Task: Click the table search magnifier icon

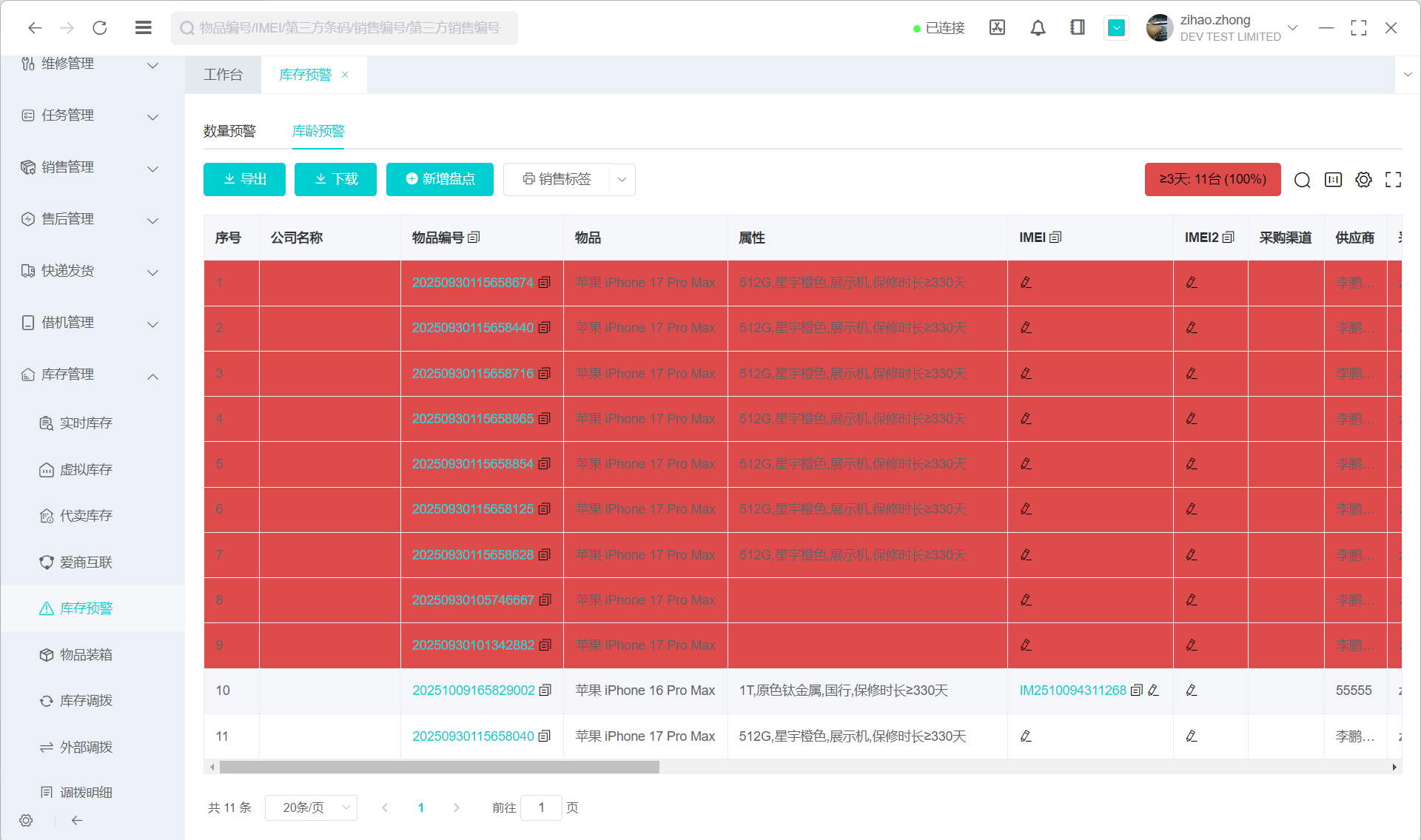Action: coord(1302,180)
